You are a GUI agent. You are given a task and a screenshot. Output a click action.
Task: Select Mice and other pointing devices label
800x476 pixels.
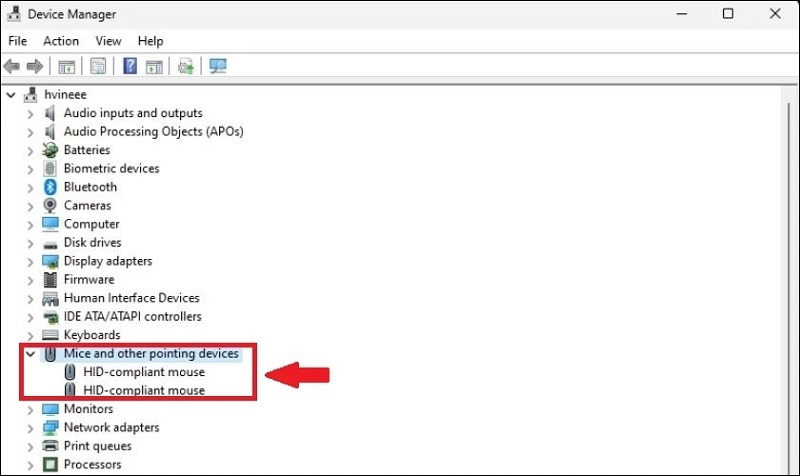pyautogui.click(x=151, y=354)
